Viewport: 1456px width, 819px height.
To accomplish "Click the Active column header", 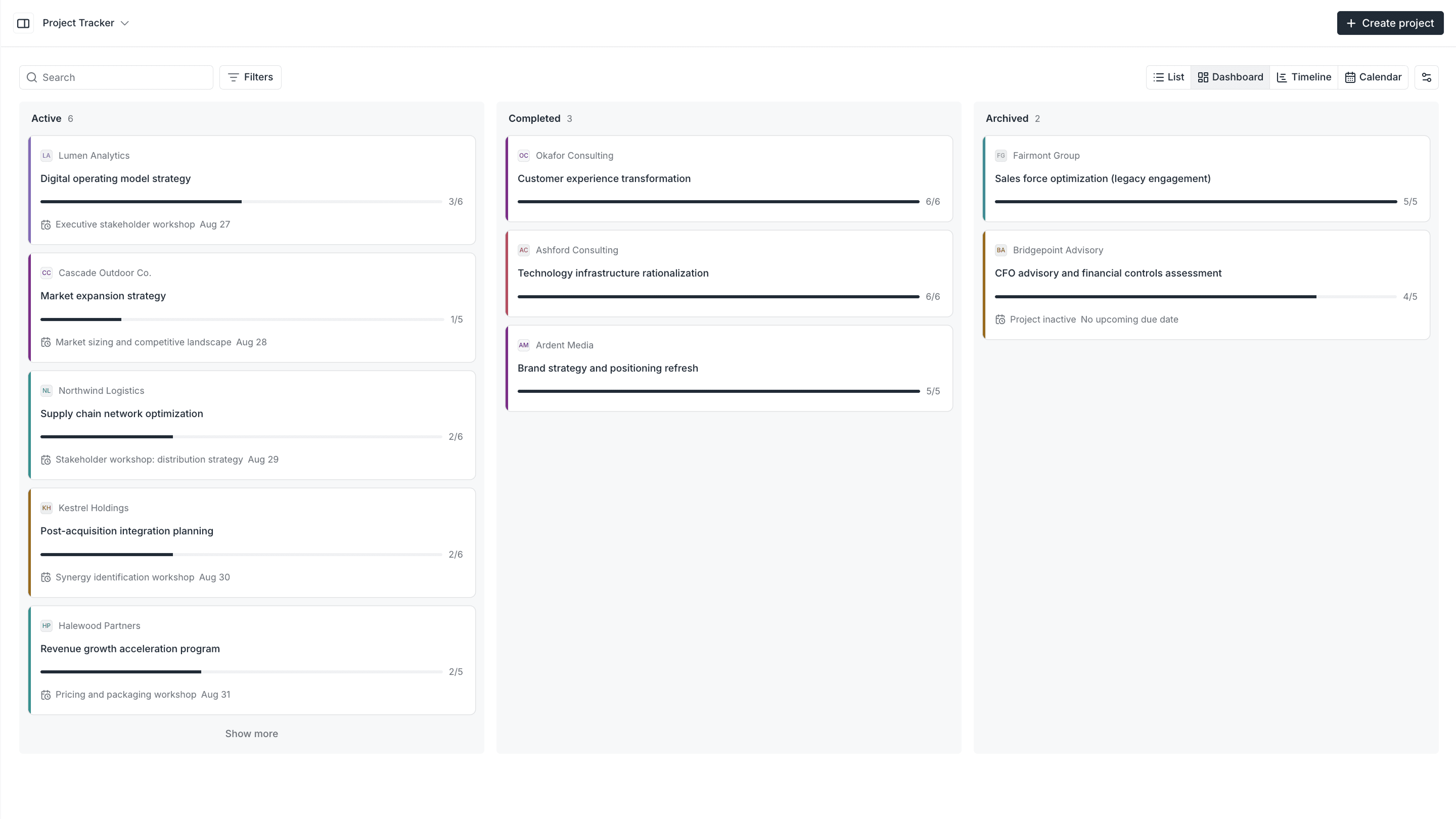I will [46, 119].
